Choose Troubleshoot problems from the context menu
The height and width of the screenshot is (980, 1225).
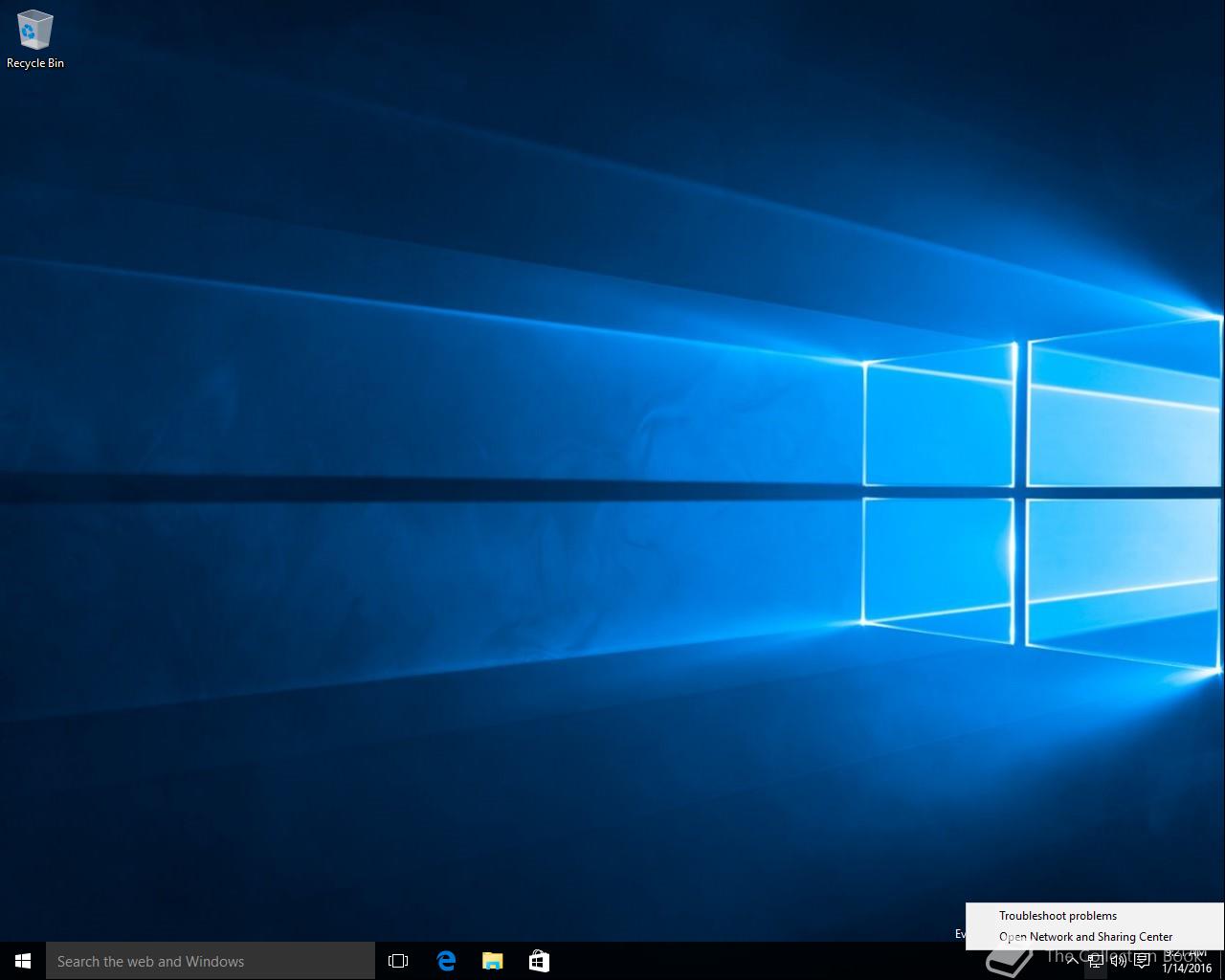click(x=1058, y=916)
